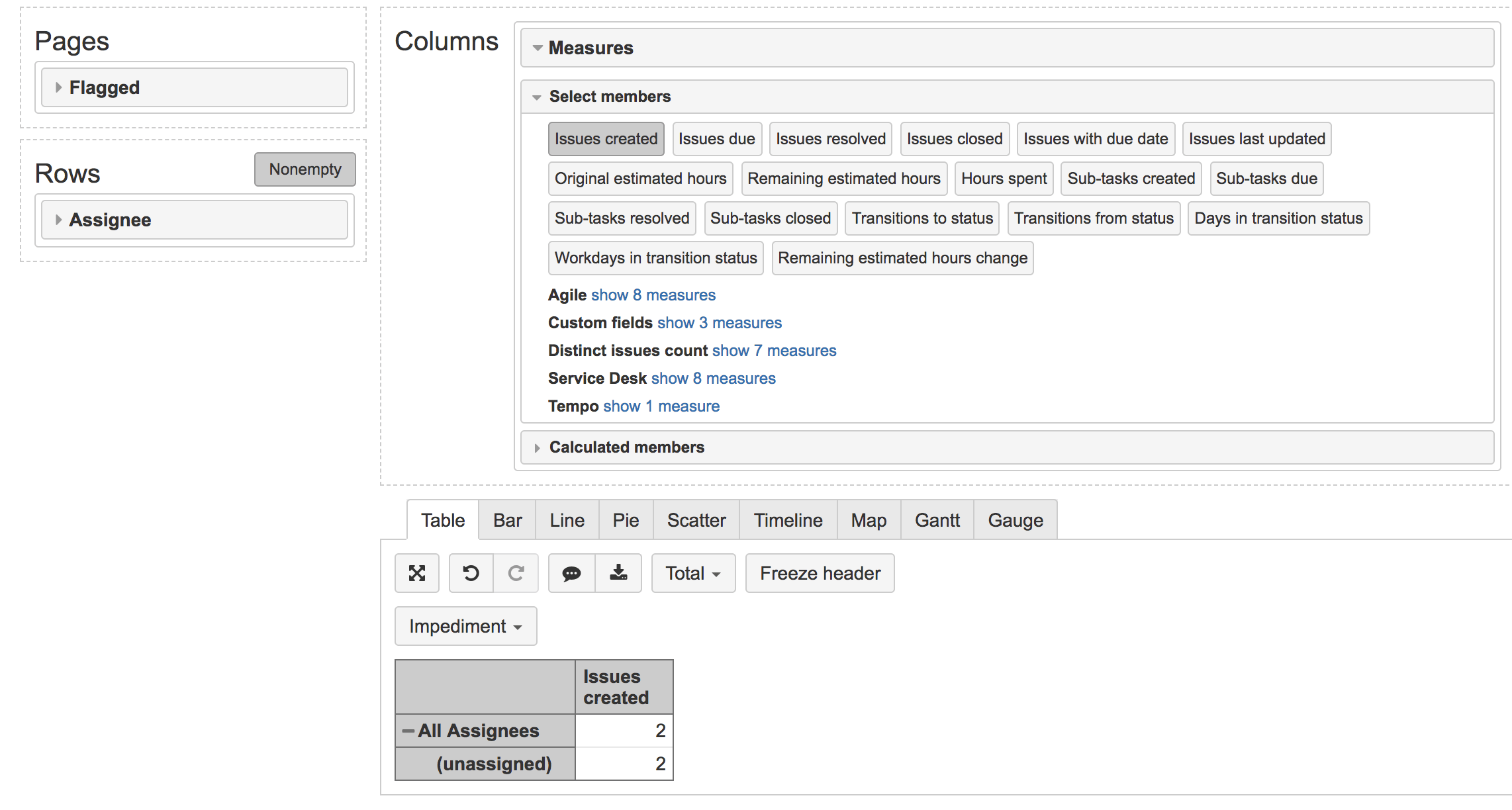Export the table report
Image resolution: width=1512 pixels, height=810 pixels.
coord(618,573)
